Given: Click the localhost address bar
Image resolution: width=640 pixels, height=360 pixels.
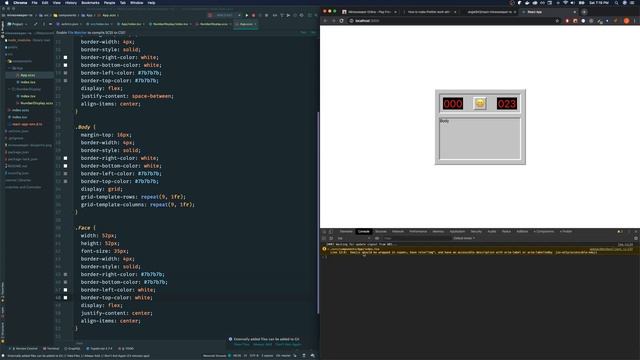Looking at the screenshot, I should [x=451, y=21].
